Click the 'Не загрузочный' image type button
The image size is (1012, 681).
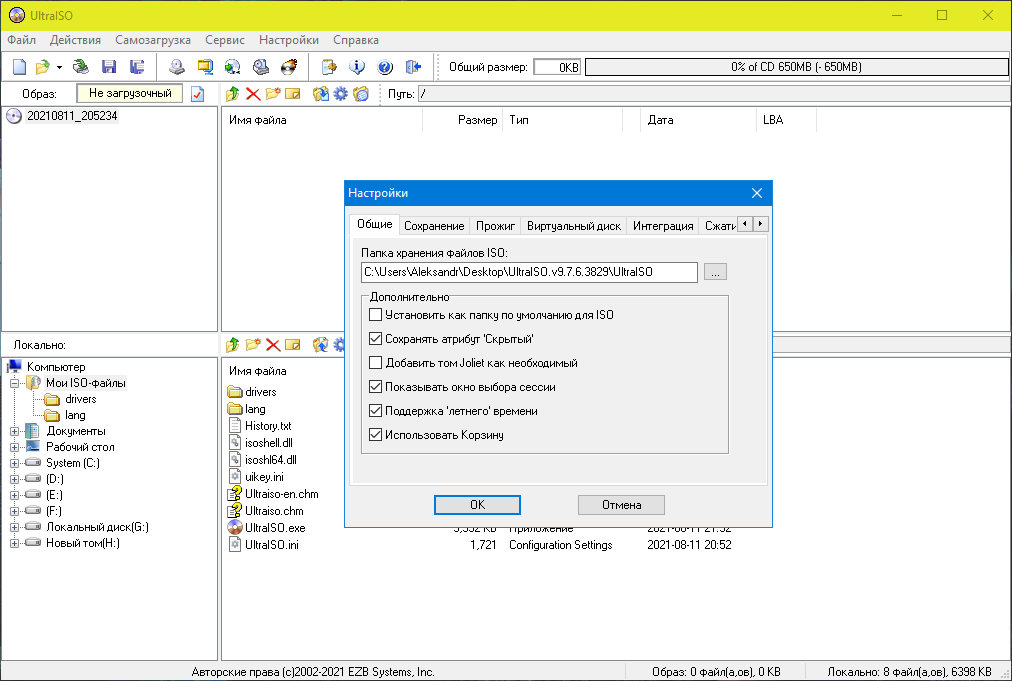point(130,94)
